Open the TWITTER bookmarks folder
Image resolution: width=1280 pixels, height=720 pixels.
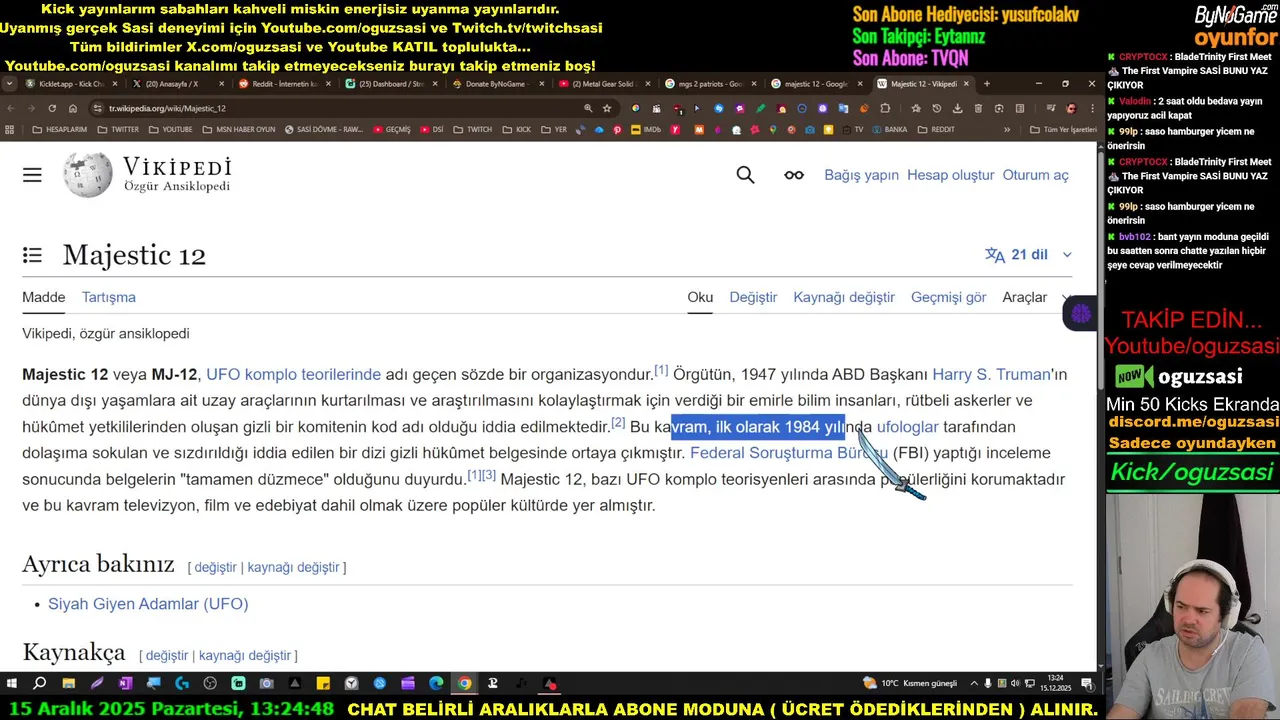(x=118, y=129)
